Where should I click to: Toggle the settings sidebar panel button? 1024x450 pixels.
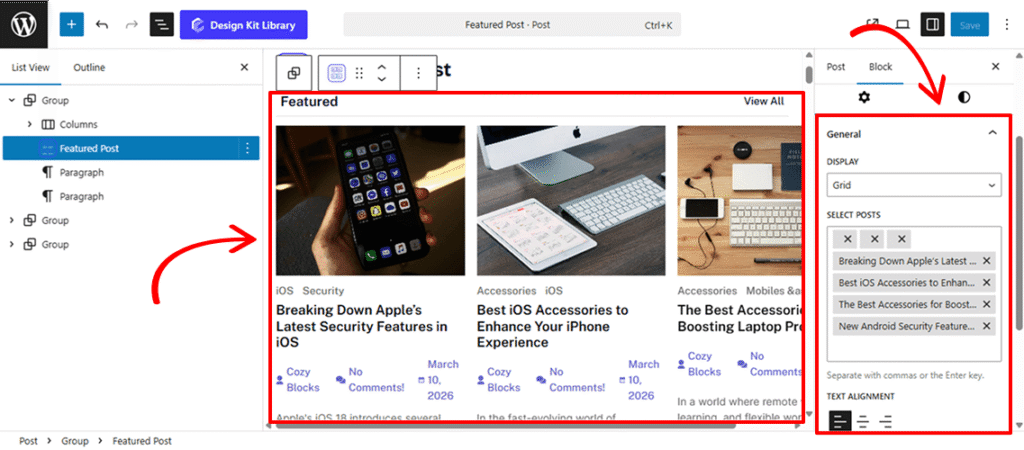click(931, 25)
